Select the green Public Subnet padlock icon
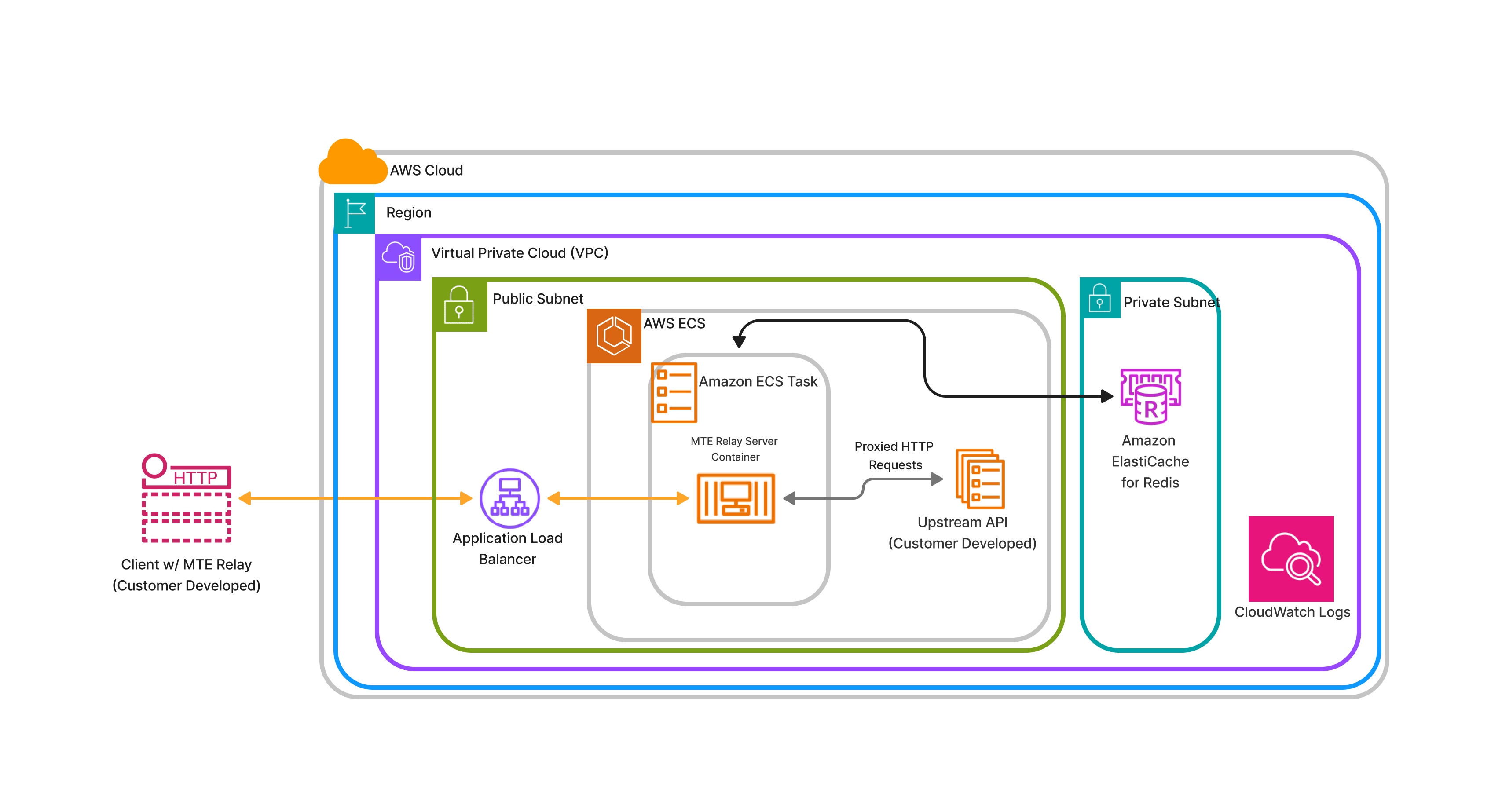1502x812 pixels. pos(459,304)
